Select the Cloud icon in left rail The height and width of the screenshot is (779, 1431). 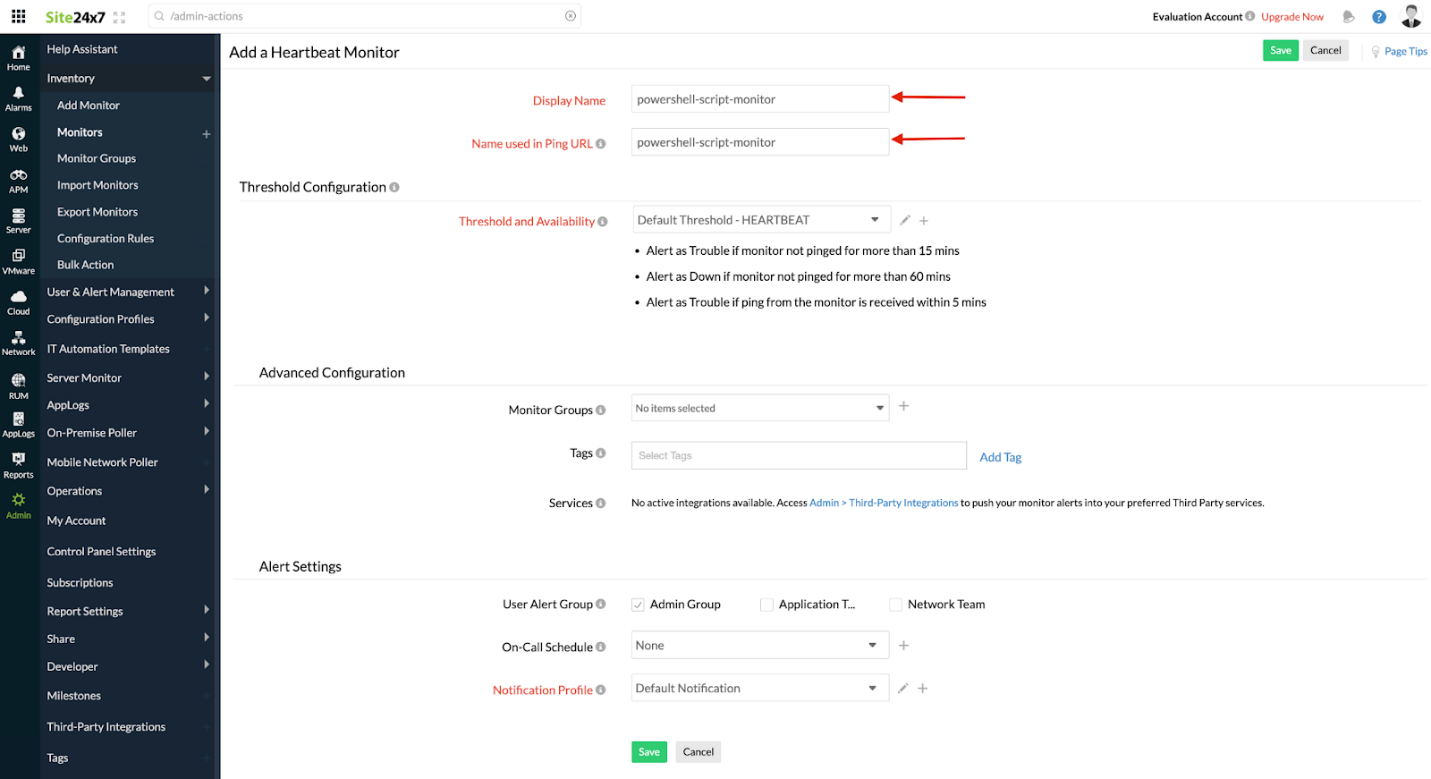[18, 302]
